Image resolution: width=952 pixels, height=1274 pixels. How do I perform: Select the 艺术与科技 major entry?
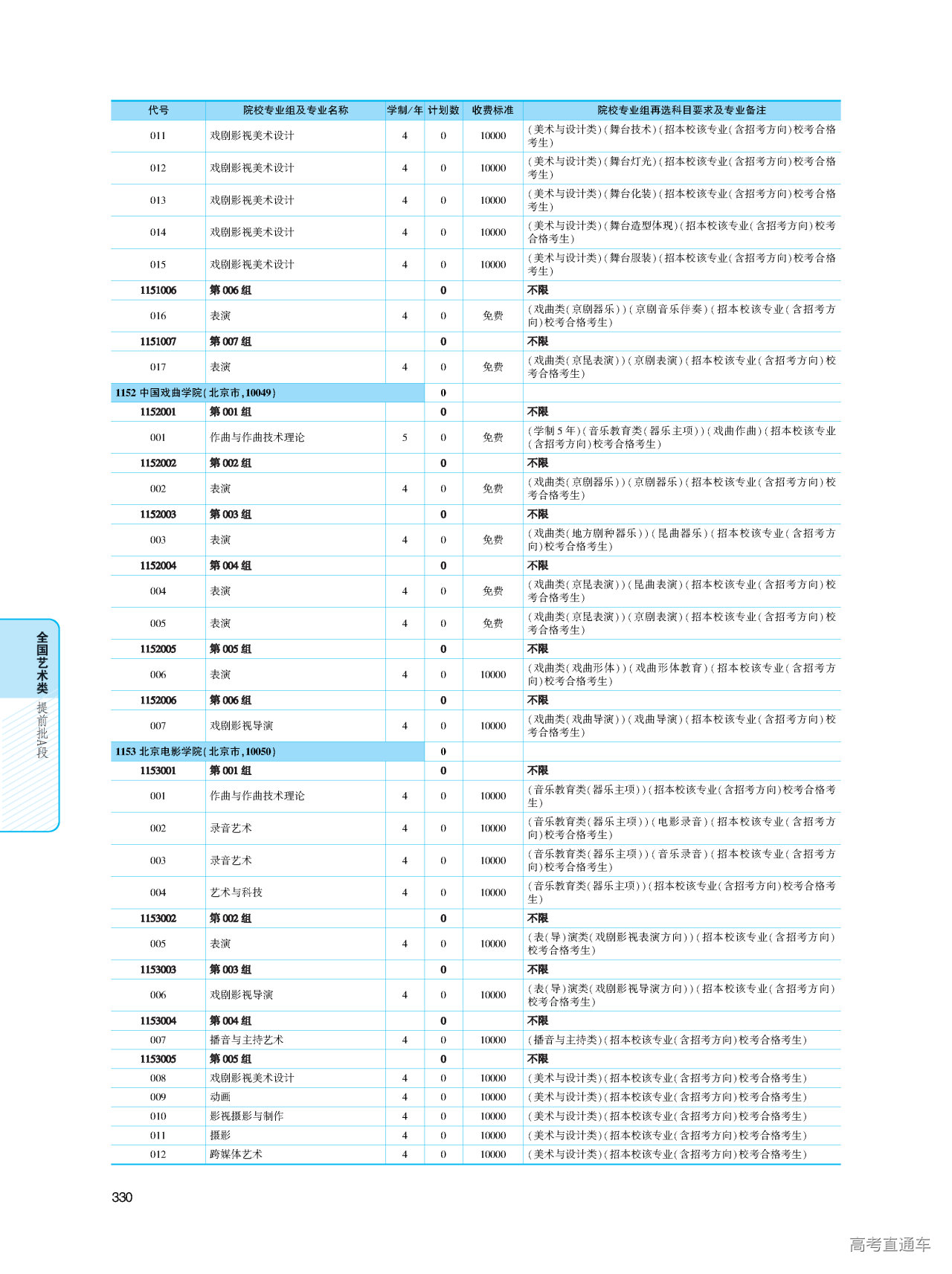pos(236,892)
